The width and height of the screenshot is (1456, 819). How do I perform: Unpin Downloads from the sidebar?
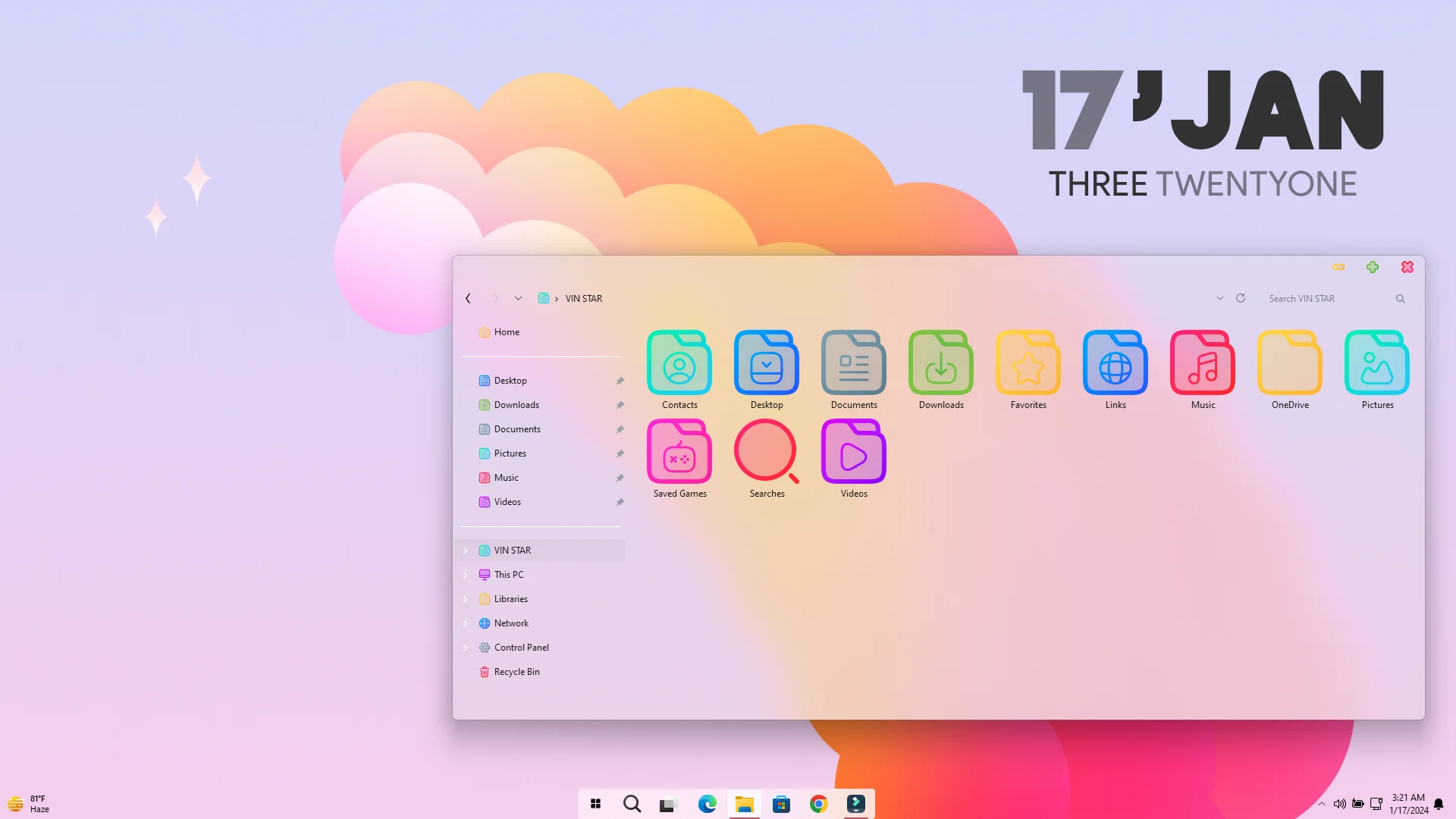620,404
